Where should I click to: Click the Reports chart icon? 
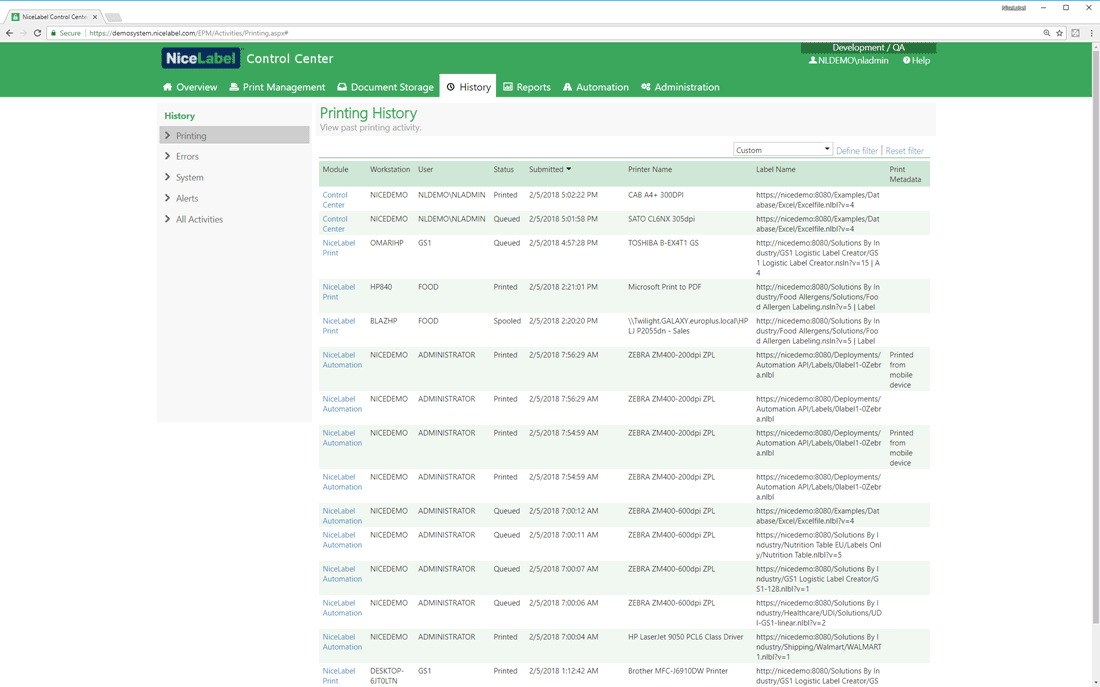pyautogui.click(x=508, y=87)
